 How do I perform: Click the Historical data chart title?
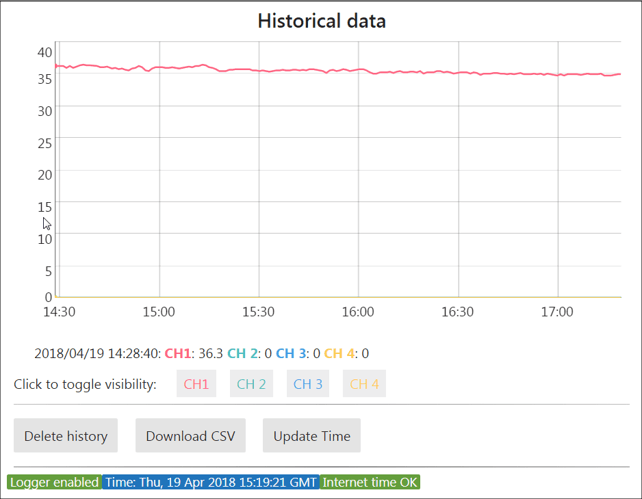click(x=321, y=20)
